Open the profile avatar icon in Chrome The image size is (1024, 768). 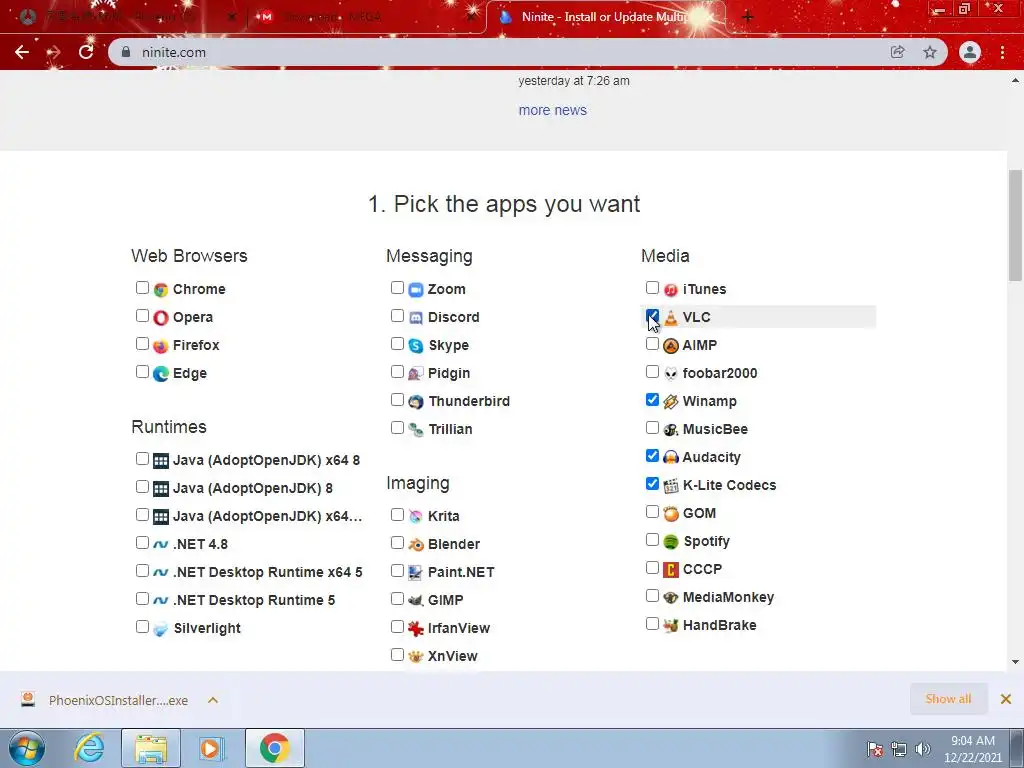coord(970,52)
